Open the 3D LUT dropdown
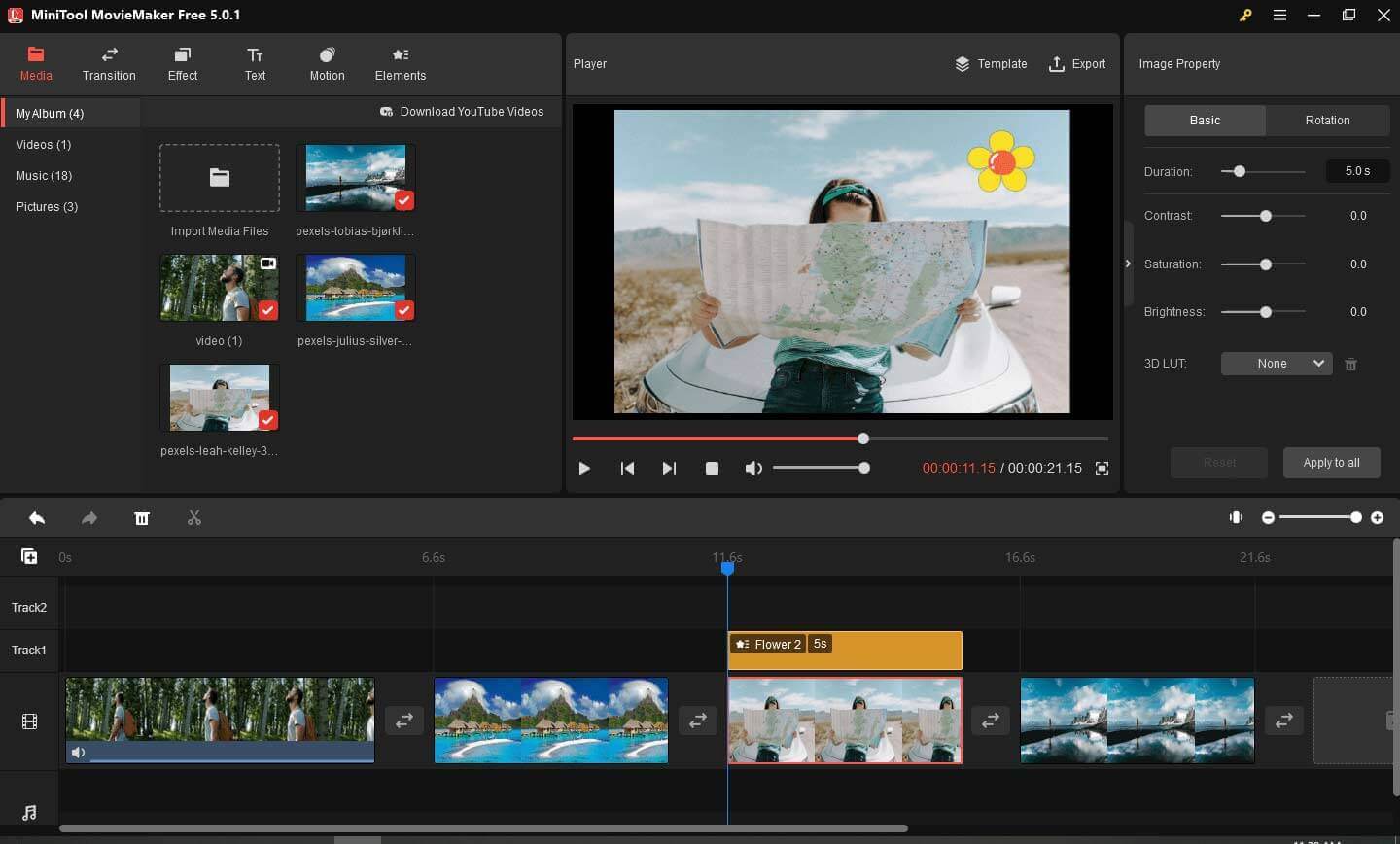The image size is (1400, 844). [1277, 363]
